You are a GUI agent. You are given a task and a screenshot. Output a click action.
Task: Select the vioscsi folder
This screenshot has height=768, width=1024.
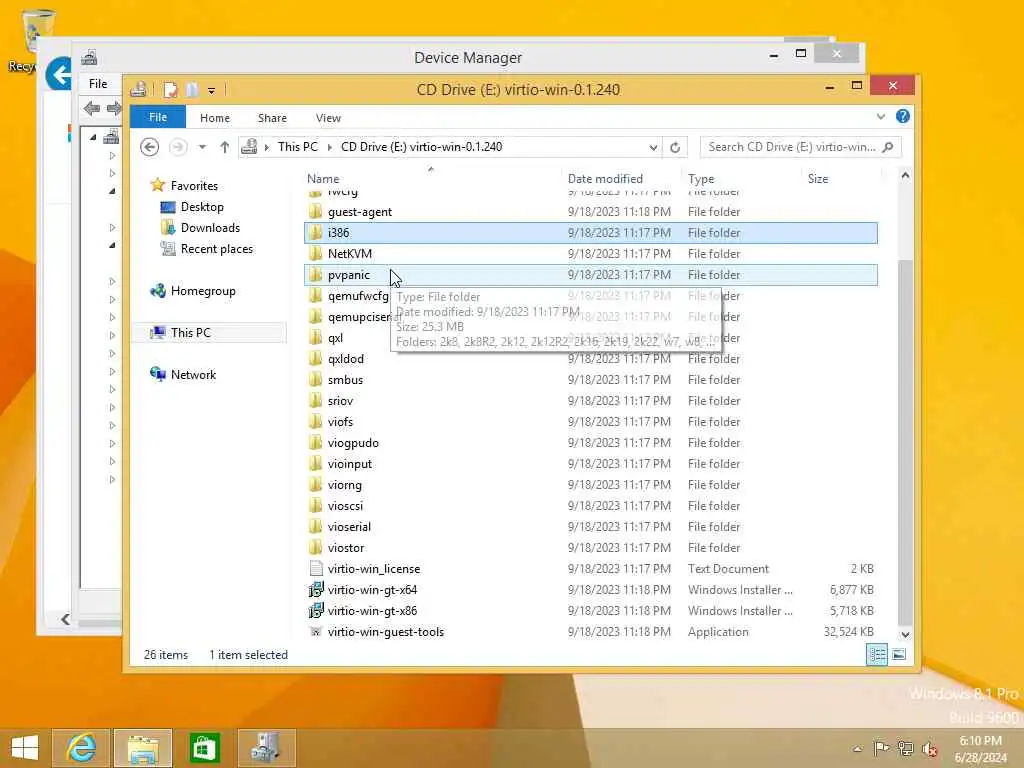tap(590, 505)
